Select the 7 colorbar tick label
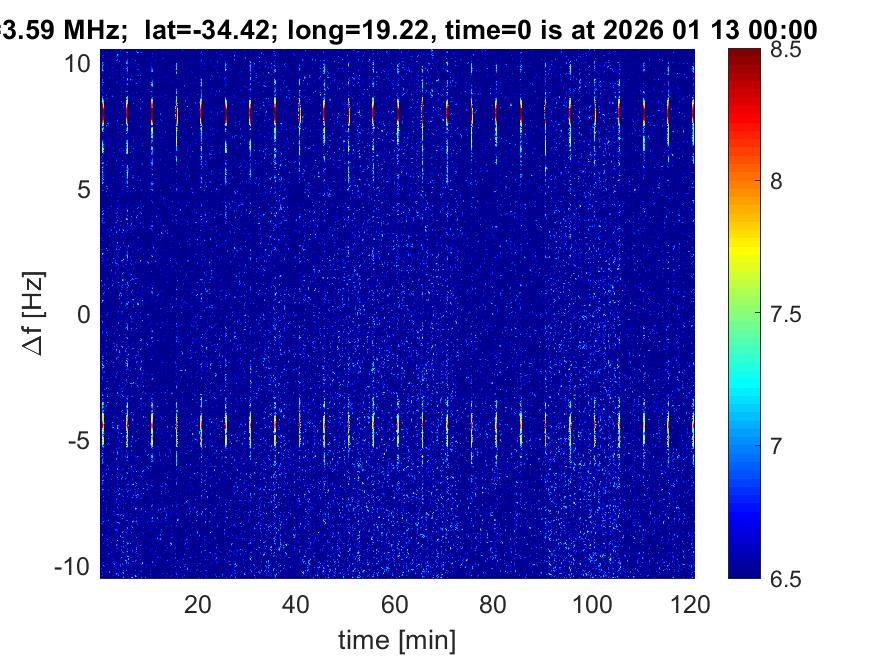The height and width of the screenshot is (656, 875). [780, 445]
